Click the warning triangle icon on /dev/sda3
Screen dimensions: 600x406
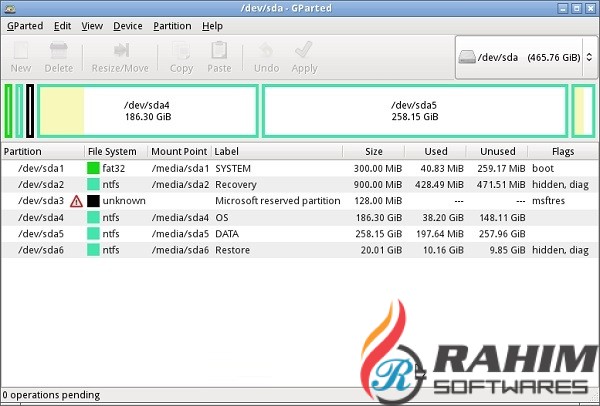click(76, 201)
